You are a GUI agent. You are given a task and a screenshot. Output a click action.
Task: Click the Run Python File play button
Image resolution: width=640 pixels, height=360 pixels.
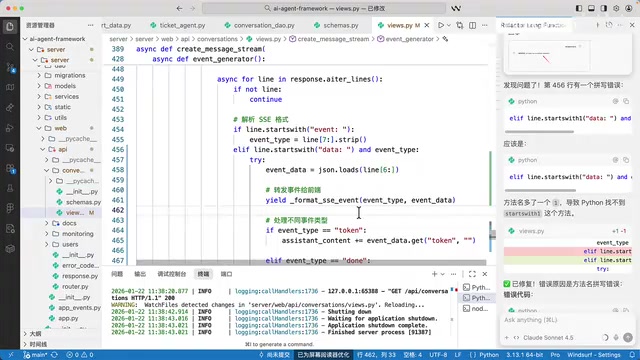pyautogui.click(x=441, y=25)
